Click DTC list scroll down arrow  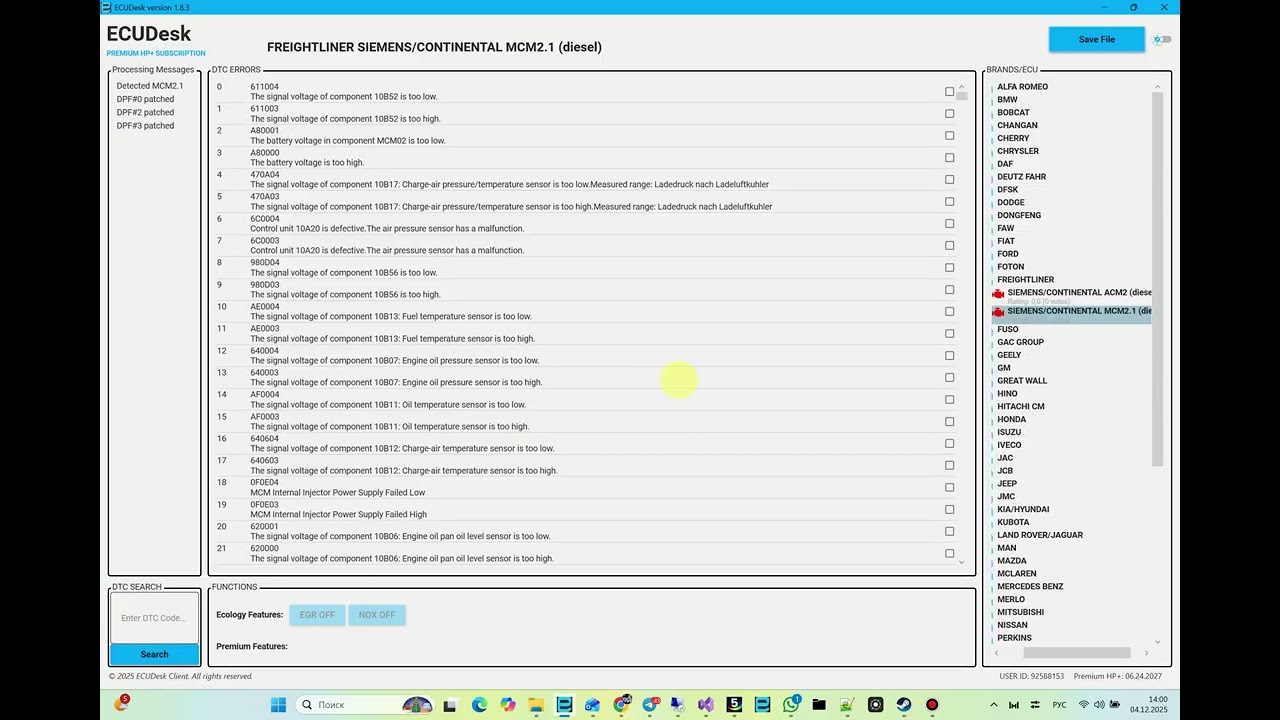pos(962,562)
